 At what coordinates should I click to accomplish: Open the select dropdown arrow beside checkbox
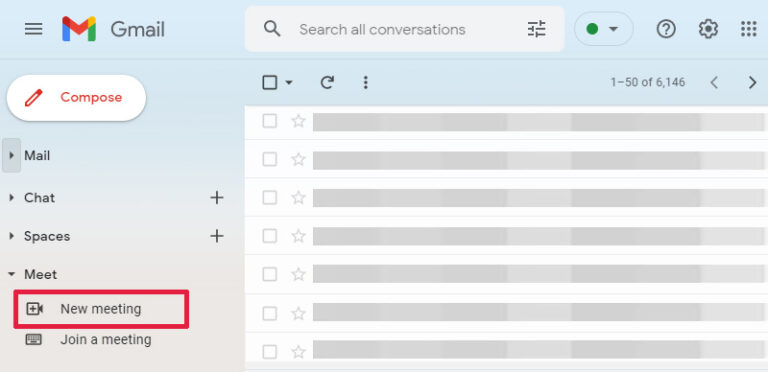(289, 82)
